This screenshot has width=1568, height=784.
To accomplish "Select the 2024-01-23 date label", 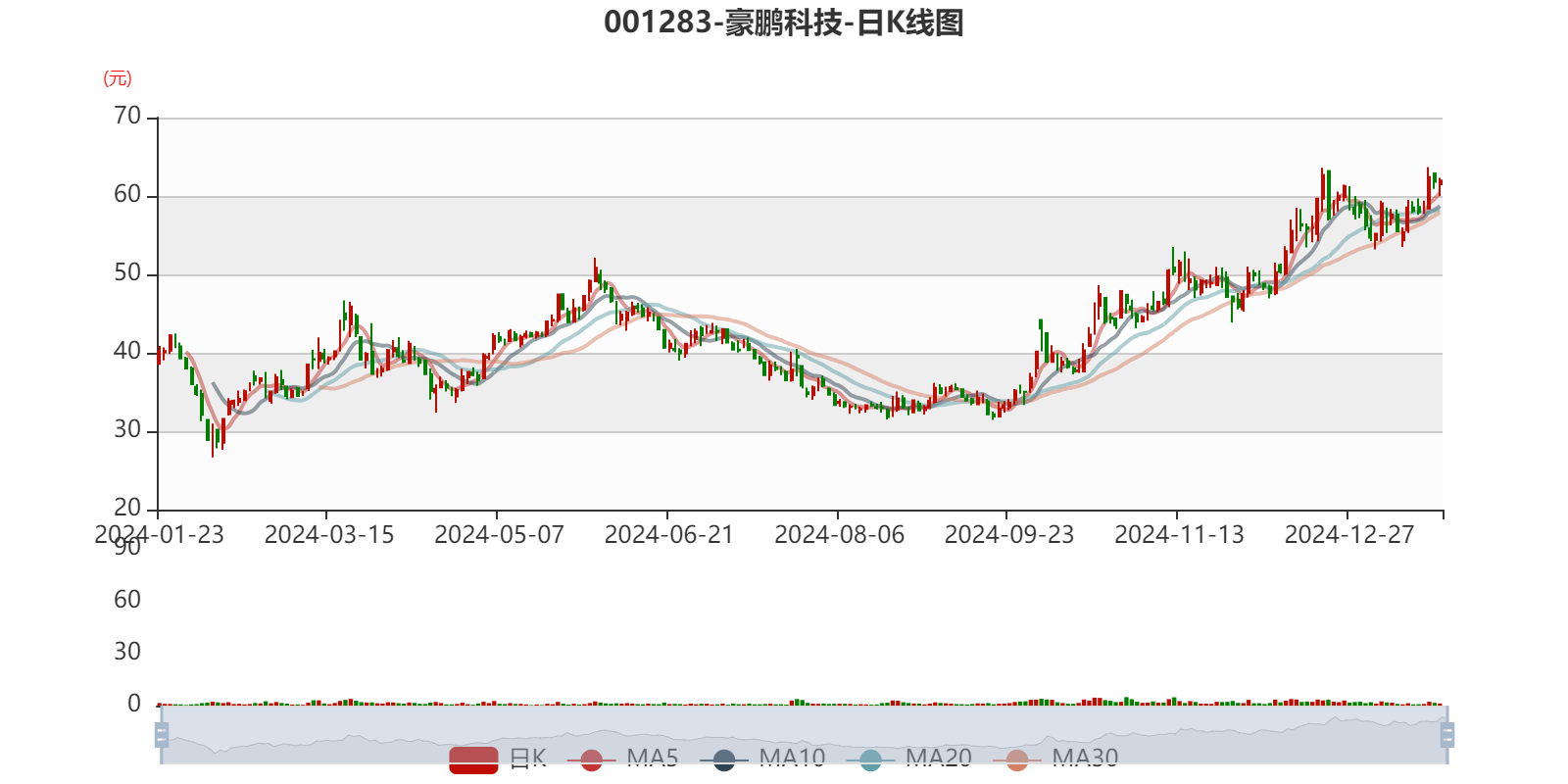I will [x=159, y=535].
